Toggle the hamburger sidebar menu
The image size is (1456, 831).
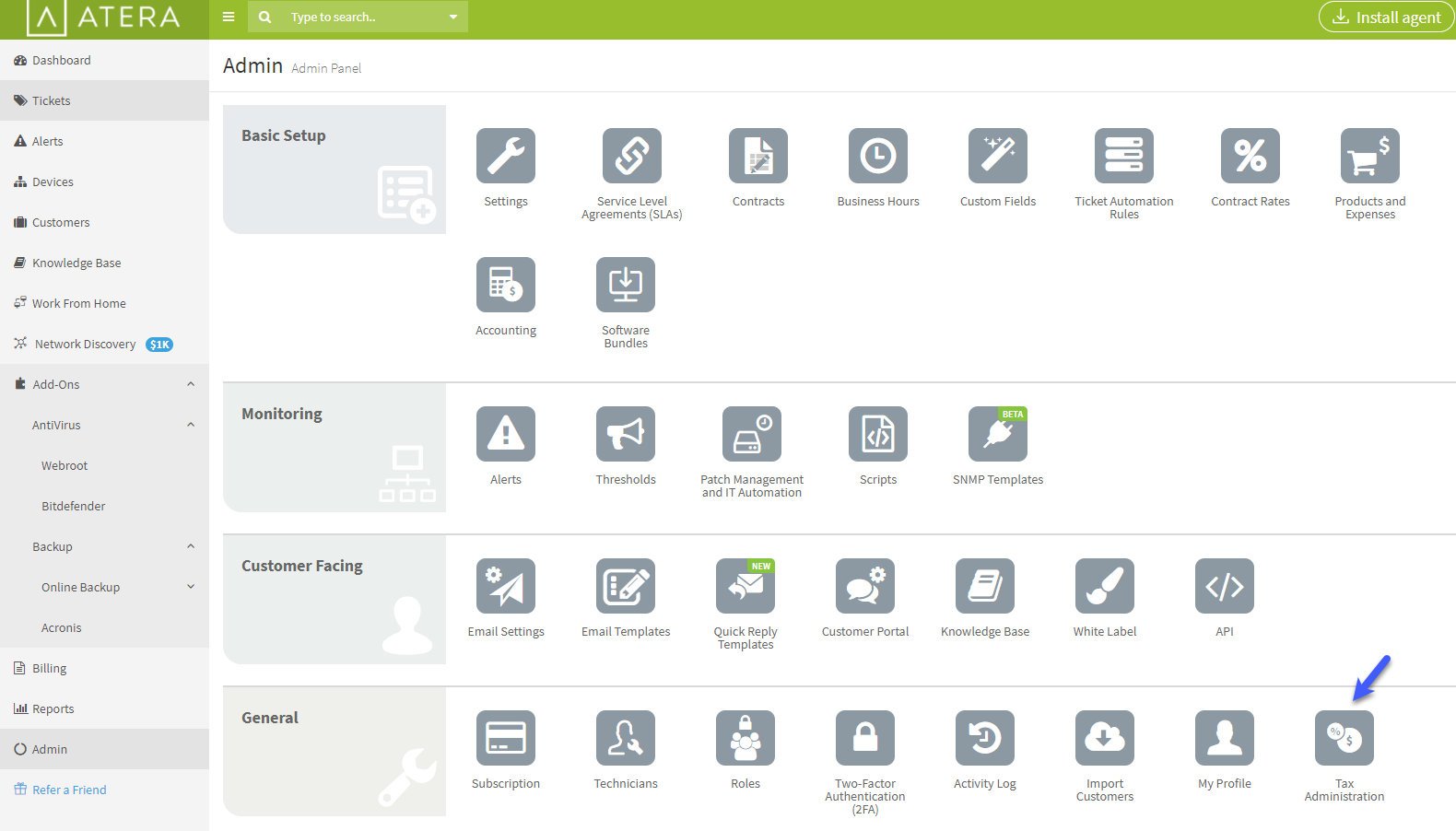229,17
